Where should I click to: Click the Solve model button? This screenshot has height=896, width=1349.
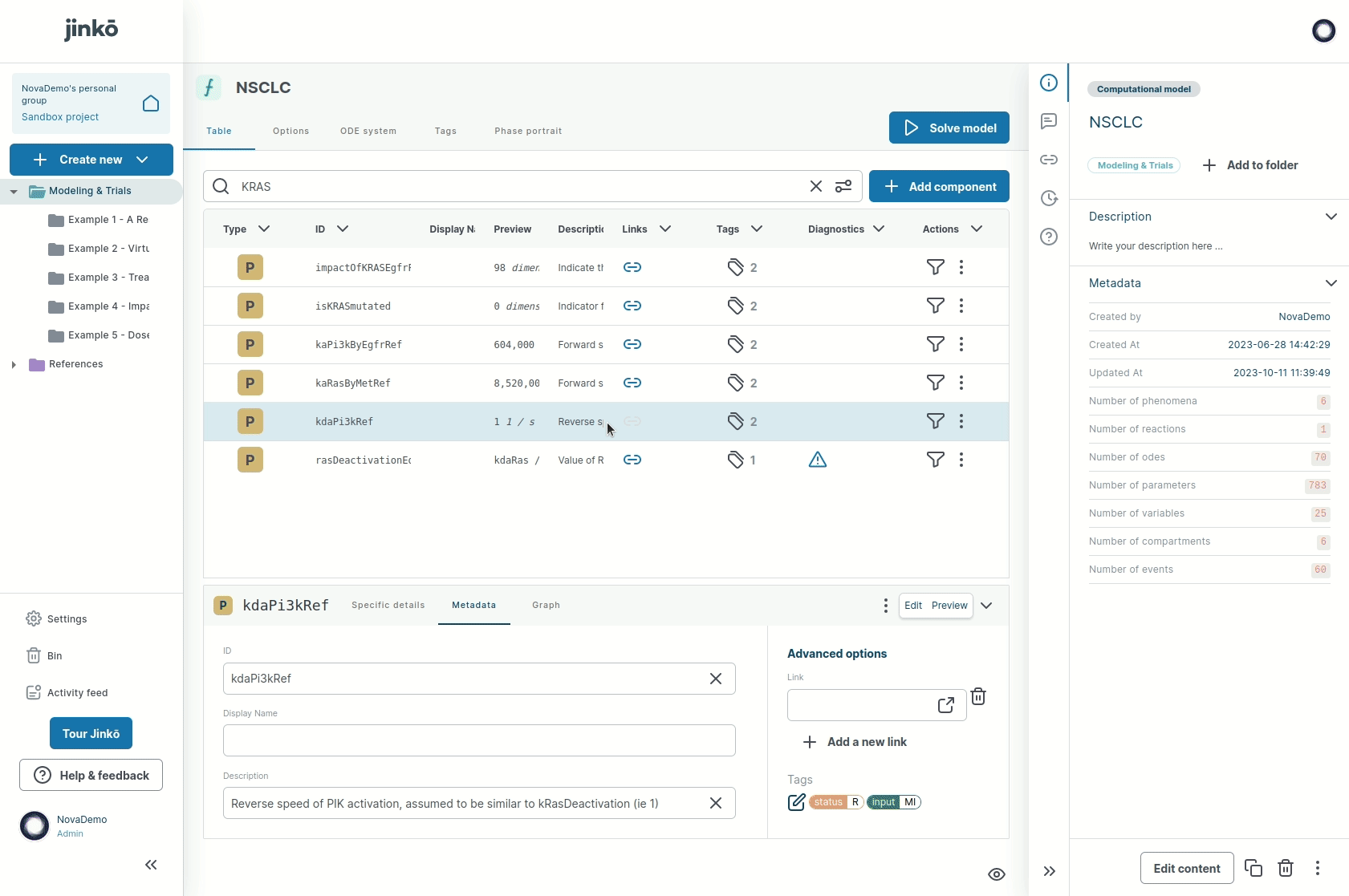949,128
